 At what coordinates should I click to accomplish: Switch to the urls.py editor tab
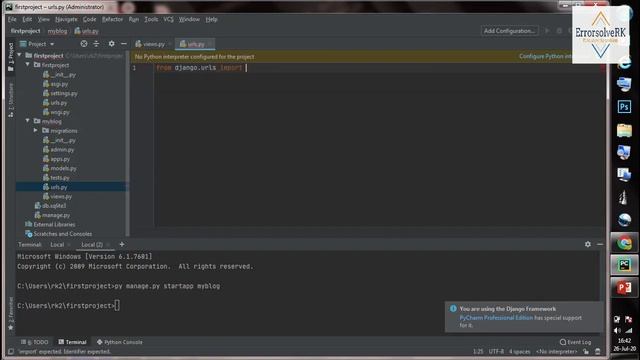pos(196,44)
